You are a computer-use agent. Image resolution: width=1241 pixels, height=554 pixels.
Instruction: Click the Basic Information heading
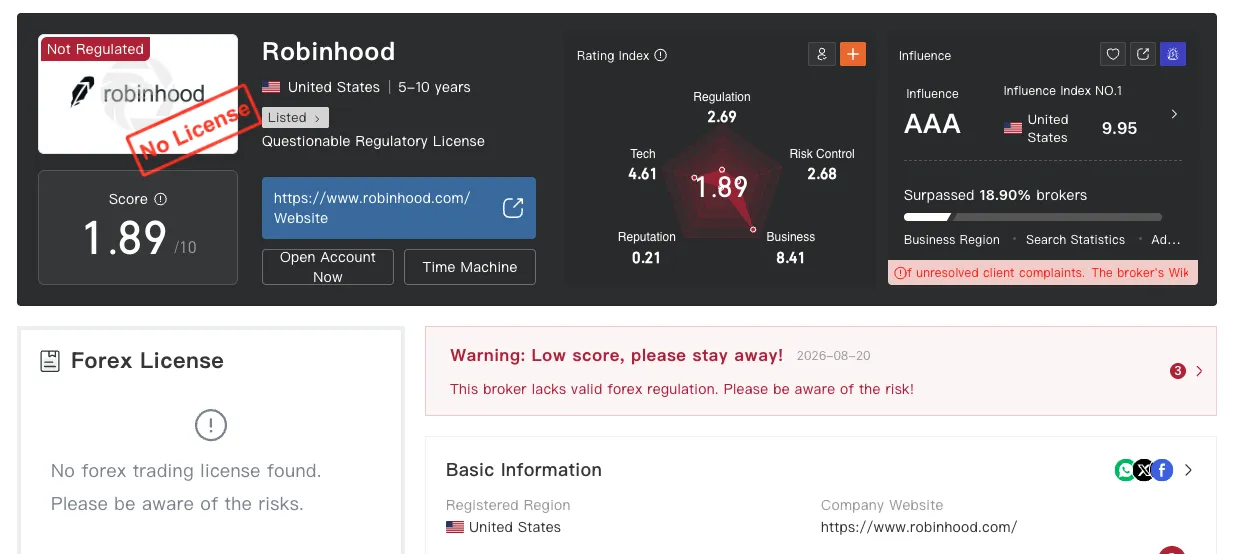(524, 470)
